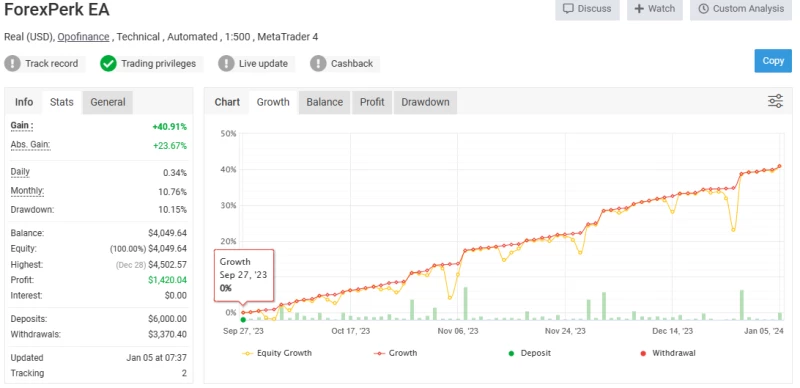The width and height of the screenshot is (800, 388).
Task: Click the Balance value in stats panel
Action: pyautogui.click(x=167, y=233)
